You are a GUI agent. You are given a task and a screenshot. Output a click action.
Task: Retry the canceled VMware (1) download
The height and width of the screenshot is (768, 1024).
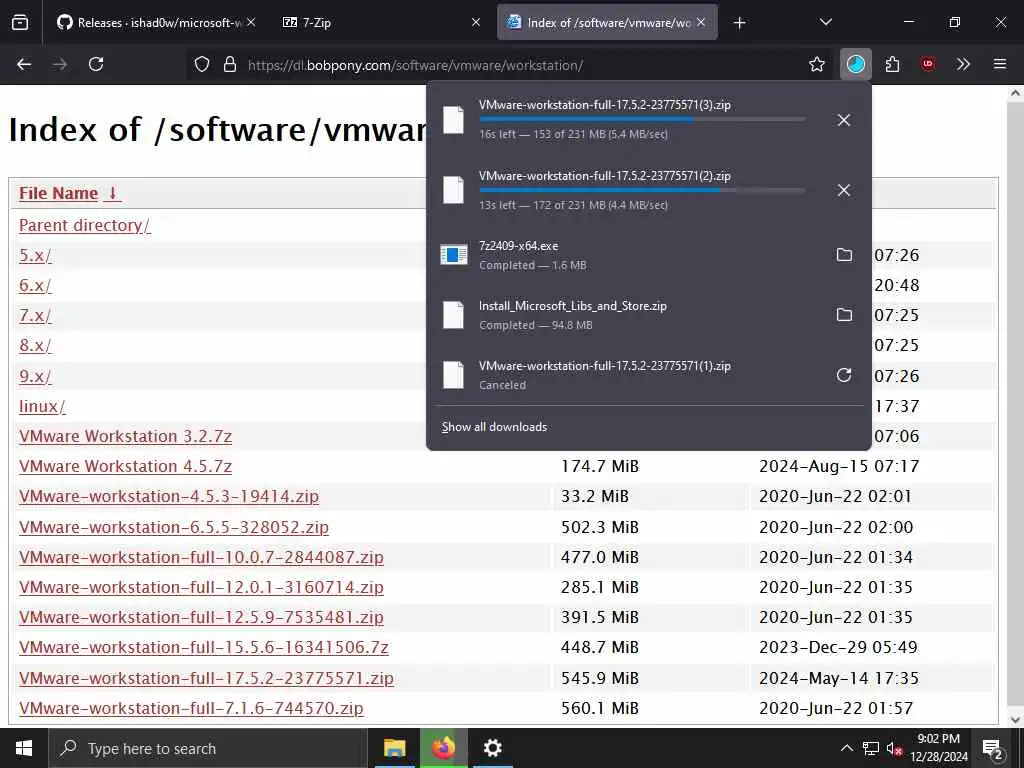tap(844, 375)
